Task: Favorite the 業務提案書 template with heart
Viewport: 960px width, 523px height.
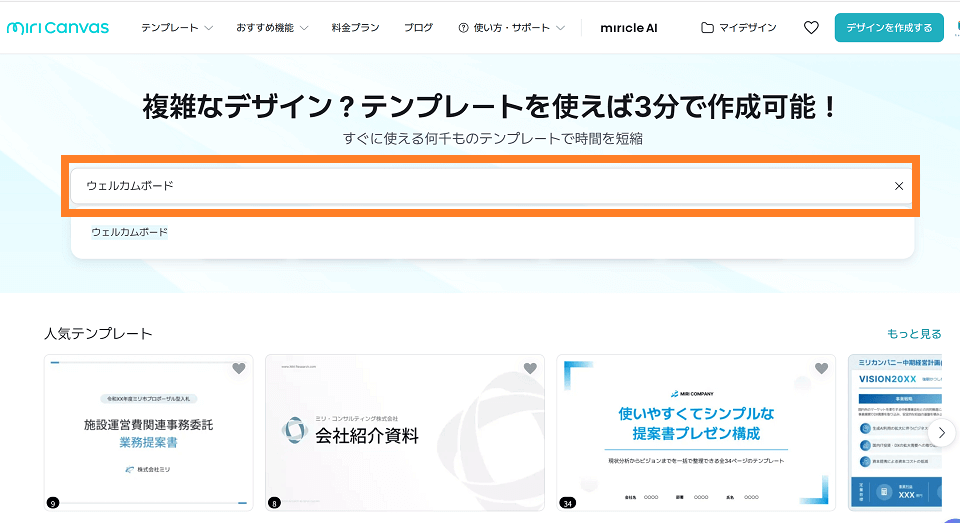Action: (238, 369)
